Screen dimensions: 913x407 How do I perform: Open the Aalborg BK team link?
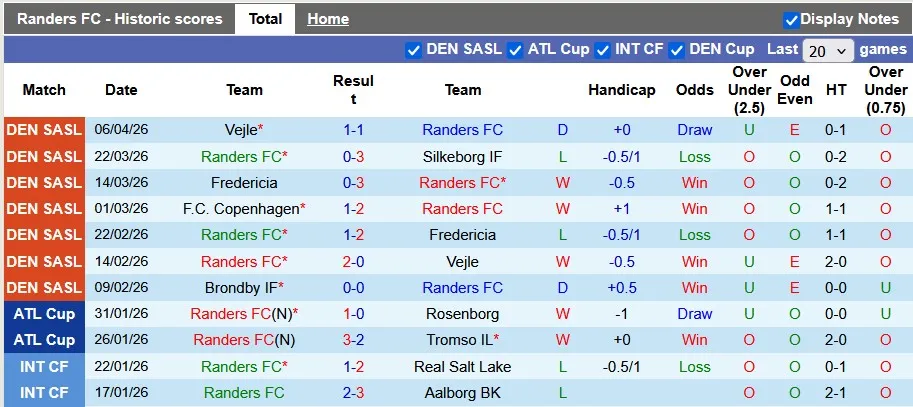click(462, 393)
